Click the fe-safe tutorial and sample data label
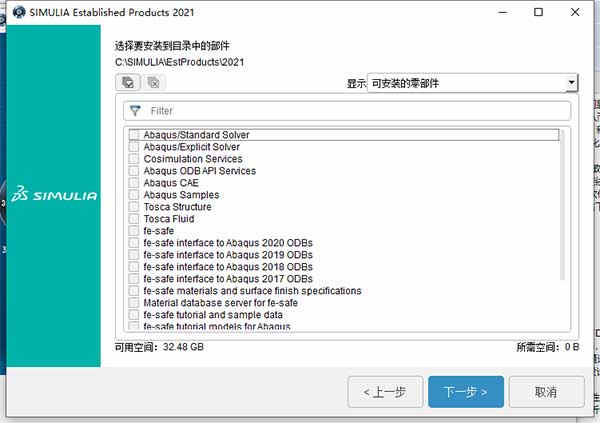The image size is (600, 423). click(x=213, y=315)
